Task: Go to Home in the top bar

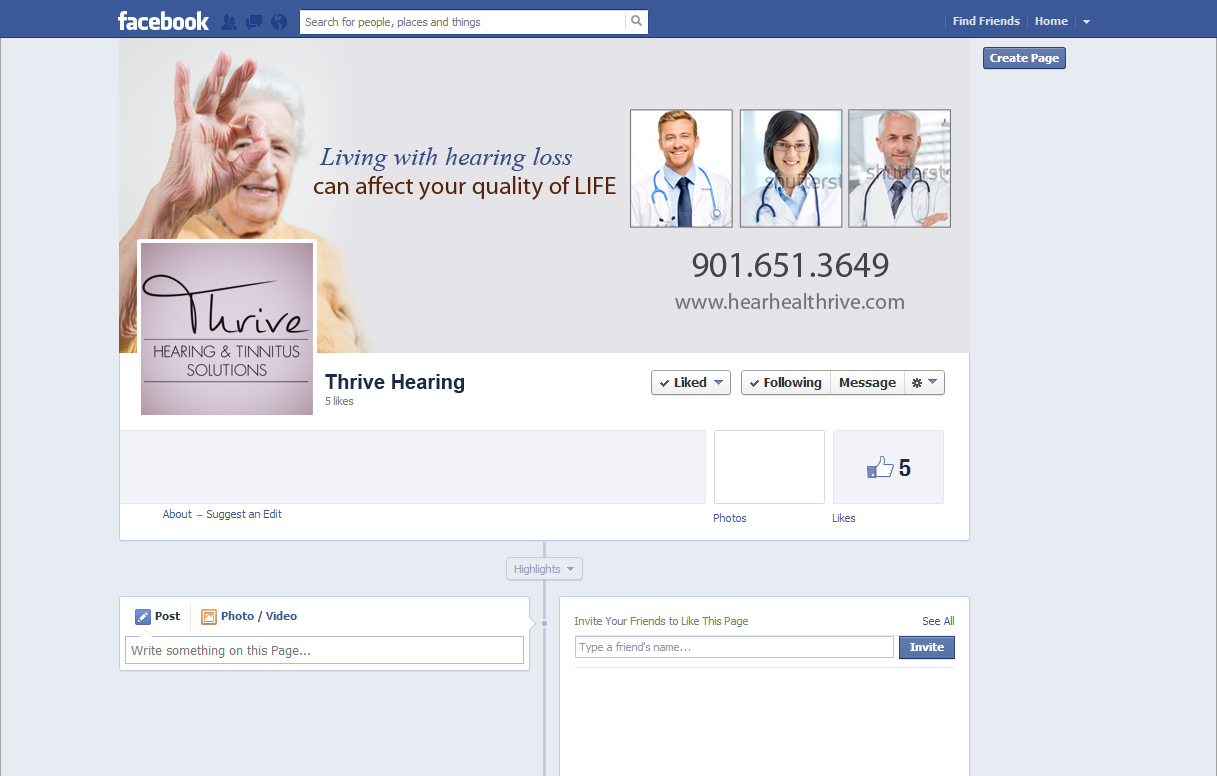Action: click(1051, 21)
